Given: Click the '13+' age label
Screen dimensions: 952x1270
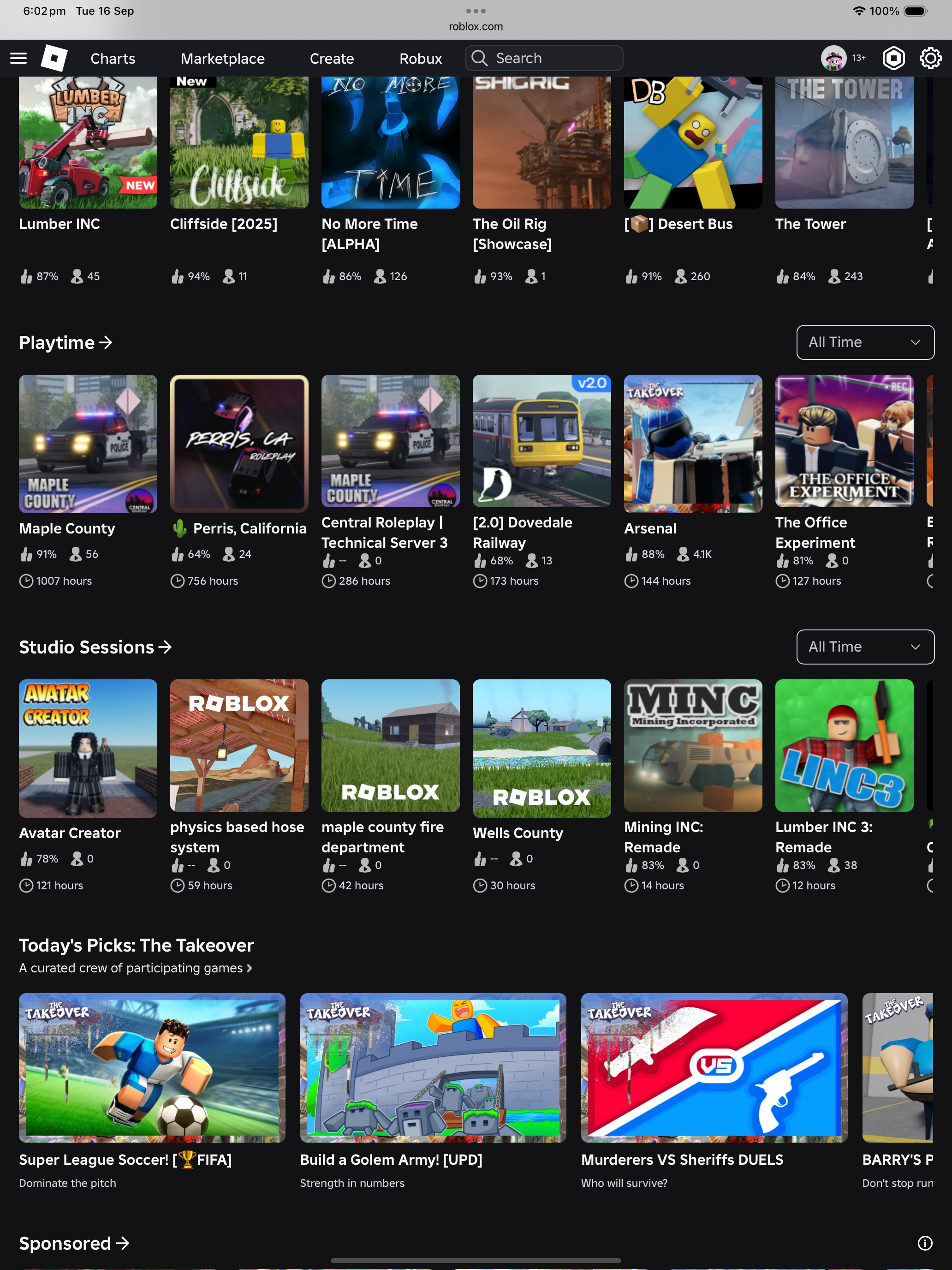Looking at the screenshot, I should (x=858, y=58).
